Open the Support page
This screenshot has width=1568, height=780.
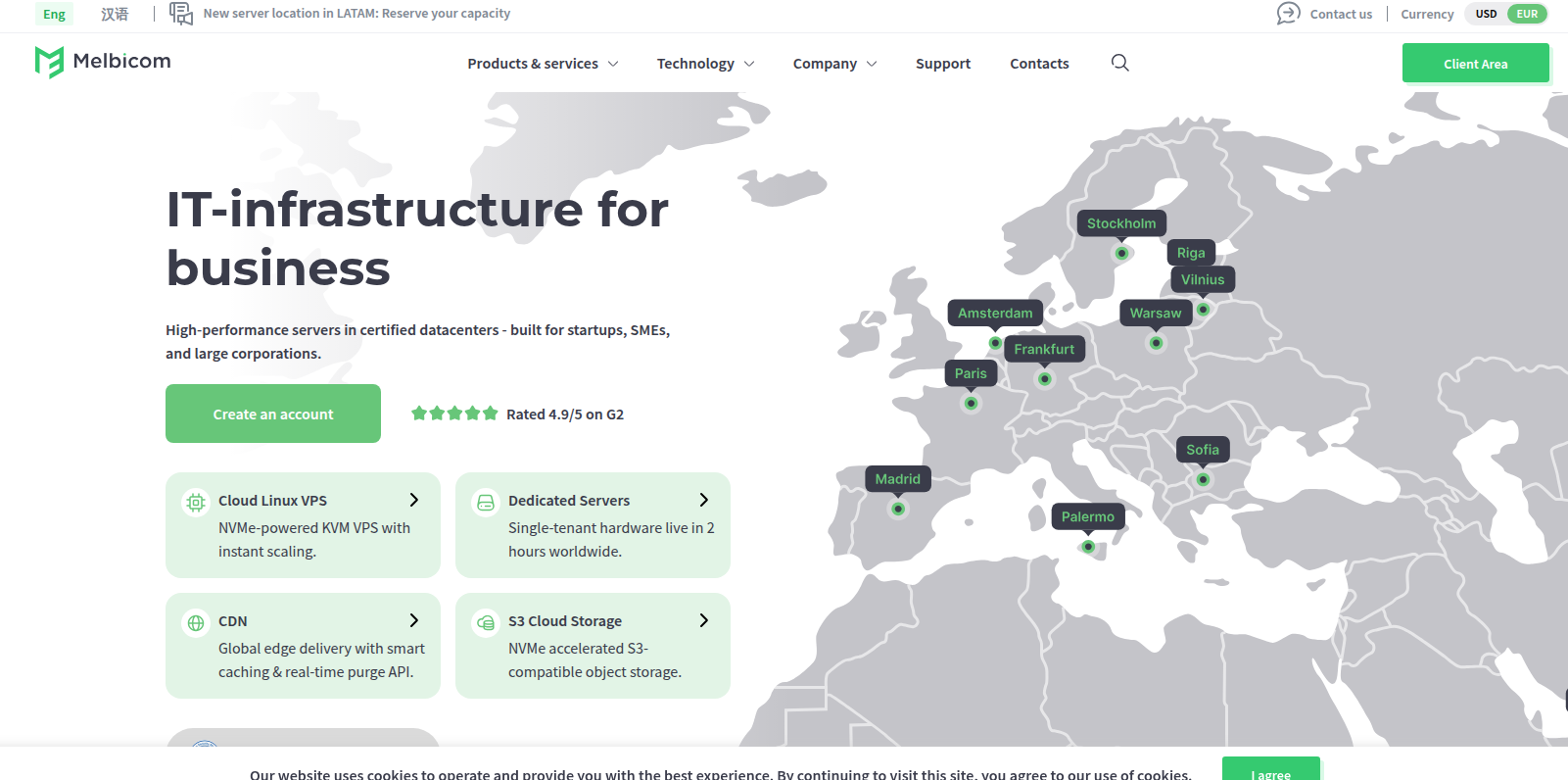coord(943,64)
